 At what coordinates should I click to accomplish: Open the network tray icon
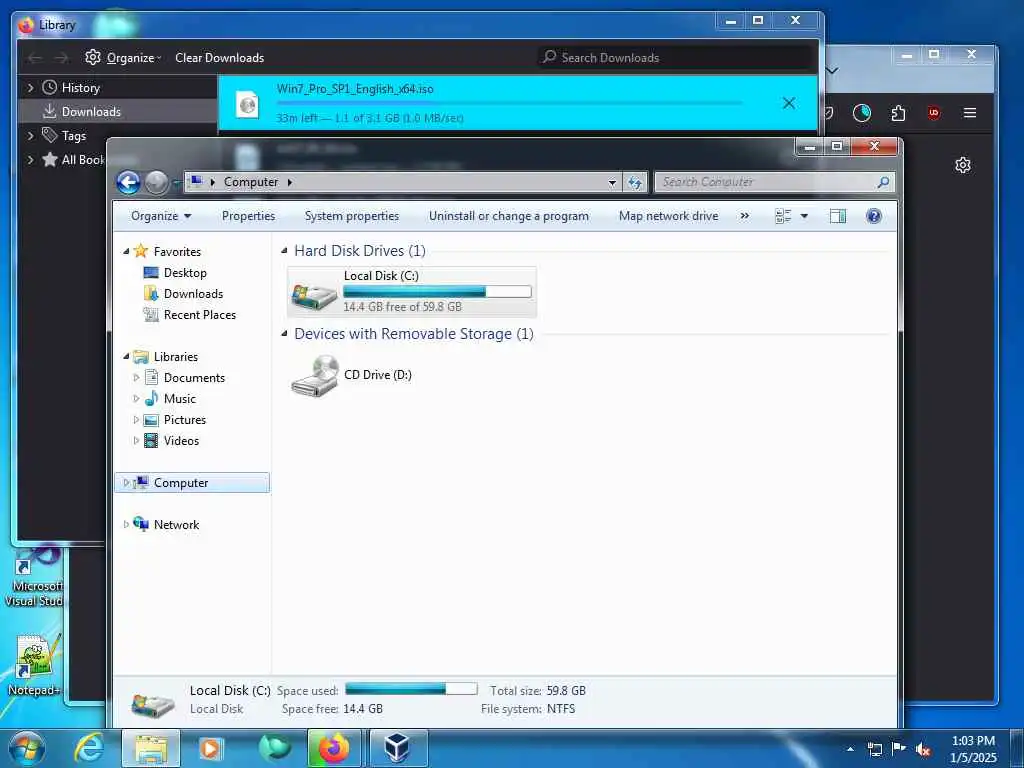click(x=874, y=750)
